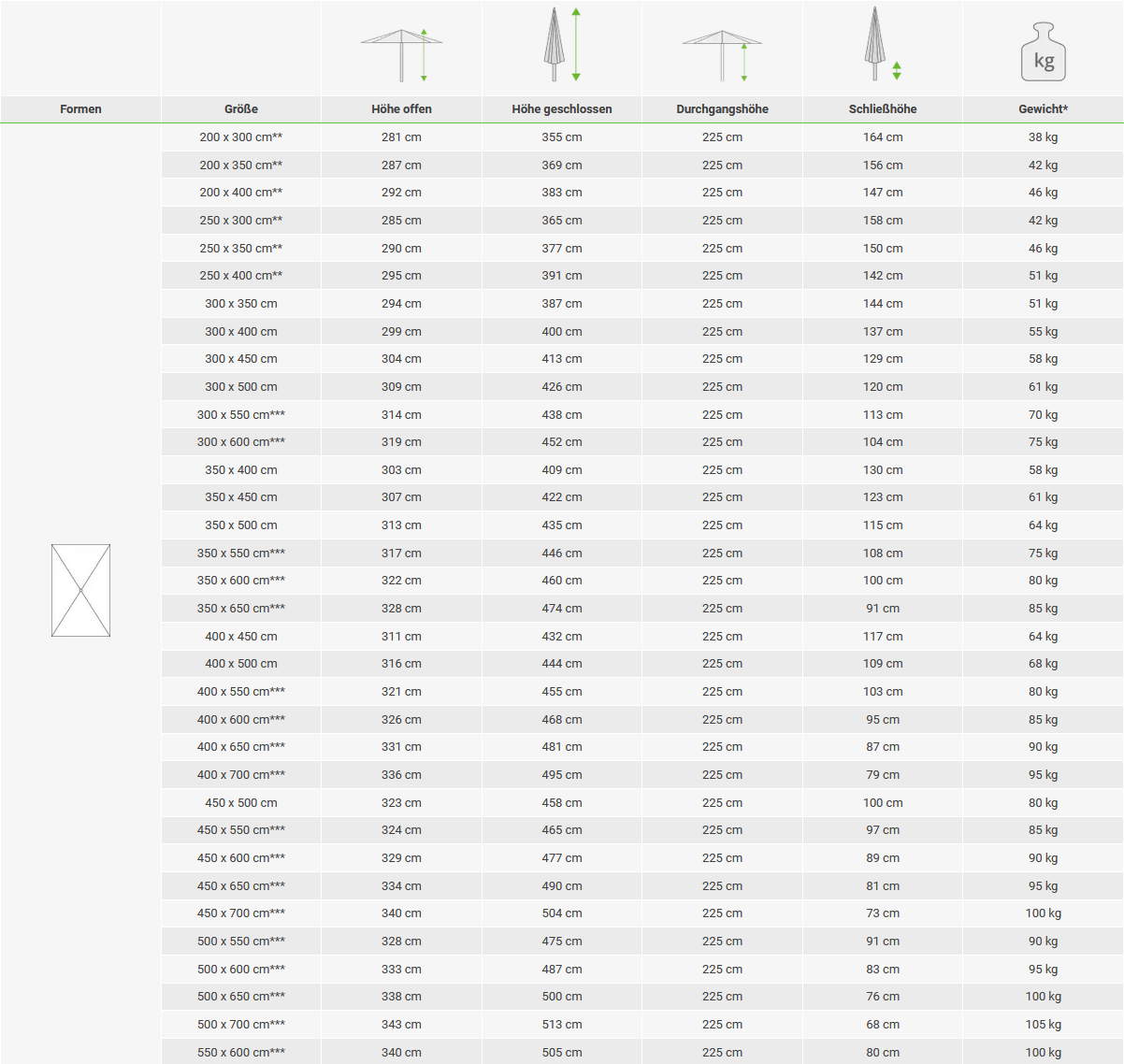Select the Gewicht* column header
Screen dimensions: 1124x1064
(x=1044, y=109)
